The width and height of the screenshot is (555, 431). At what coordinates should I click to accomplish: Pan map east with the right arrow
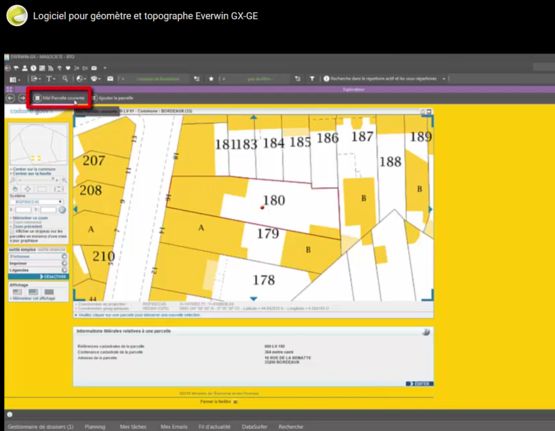pyautogui.click(x=431, y=209)
